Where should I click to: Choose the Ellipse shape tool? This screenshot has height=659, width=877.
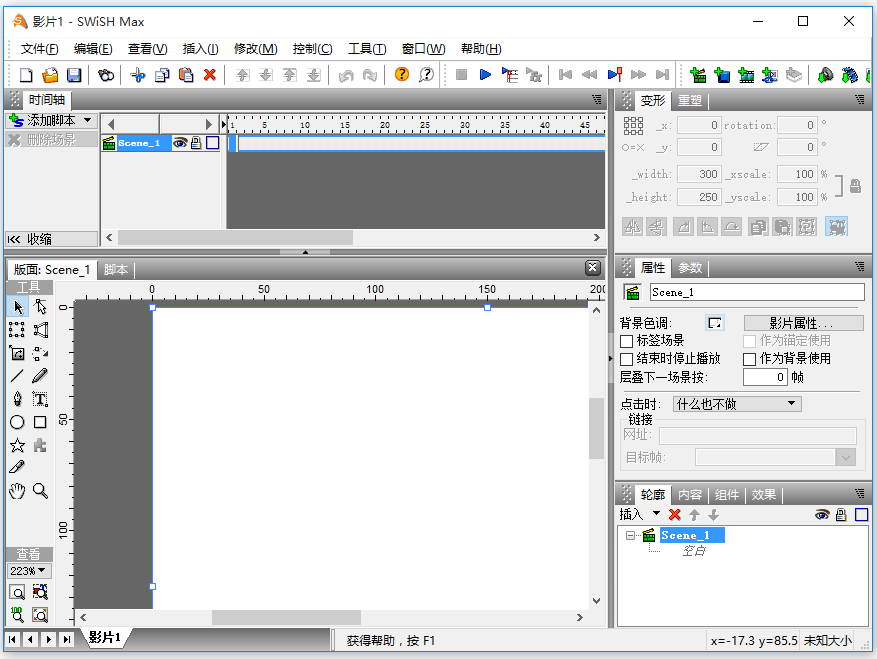point(17,422)
